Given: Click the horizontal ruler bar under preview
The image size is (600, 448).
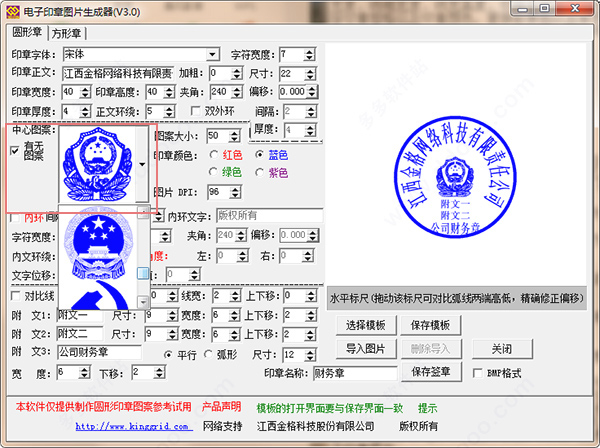Looking at the screenshot, I should [x=459, y=299].
